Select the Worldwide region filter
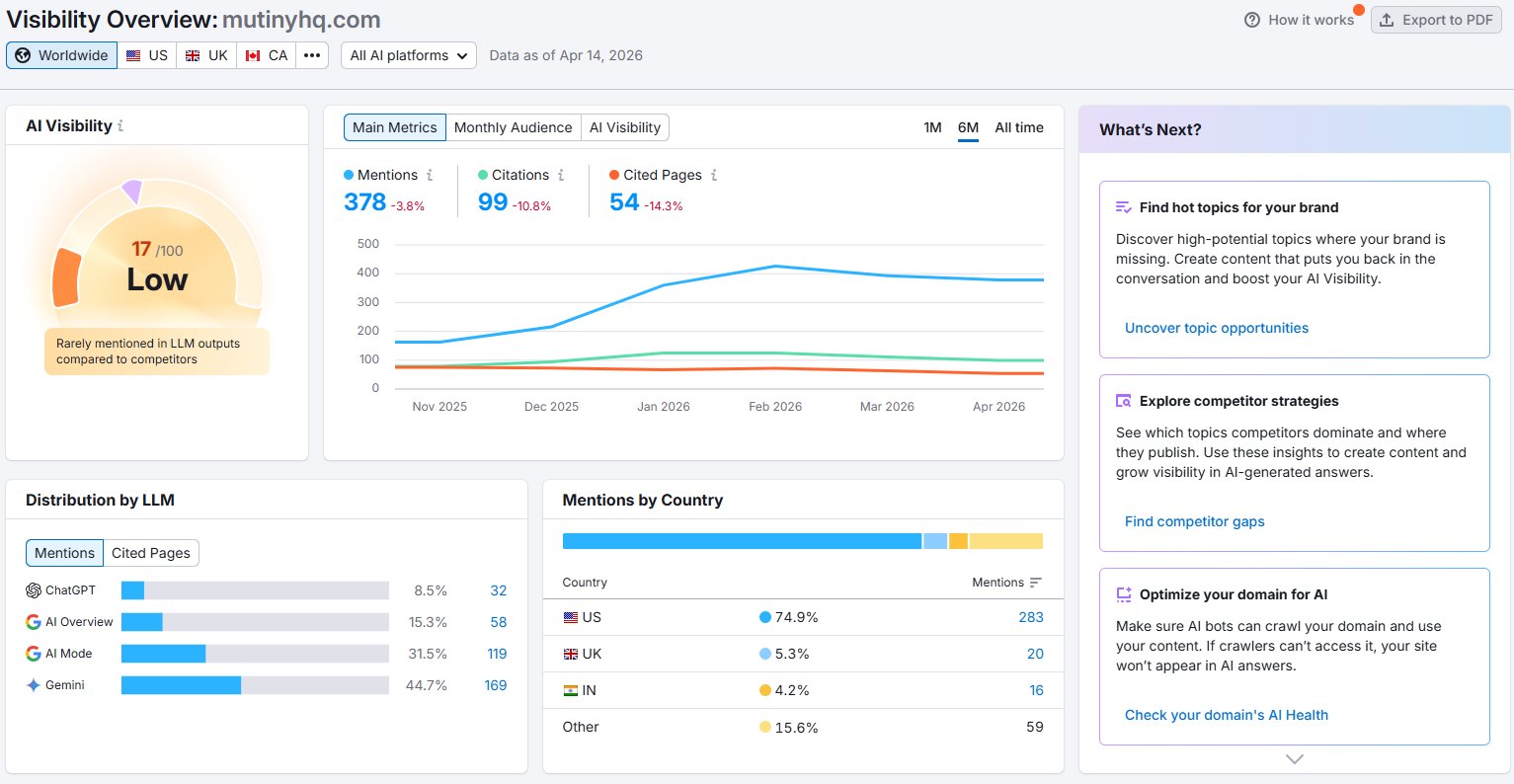The image size is (1514, 784). coord(61,55)
